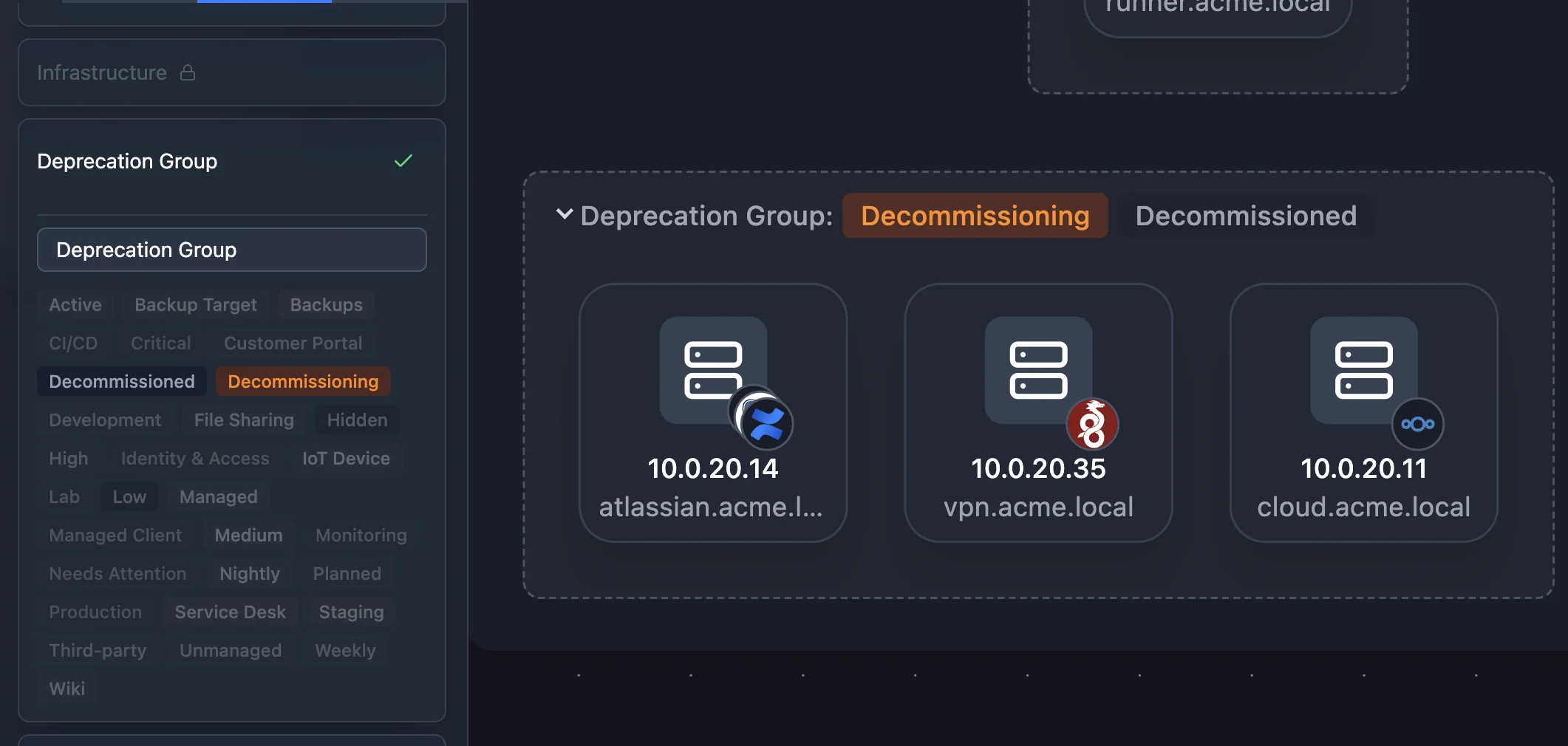Viewport: 1568px width, 746px height.
Task: Toggle the Development tag
Action: (105, 420)
